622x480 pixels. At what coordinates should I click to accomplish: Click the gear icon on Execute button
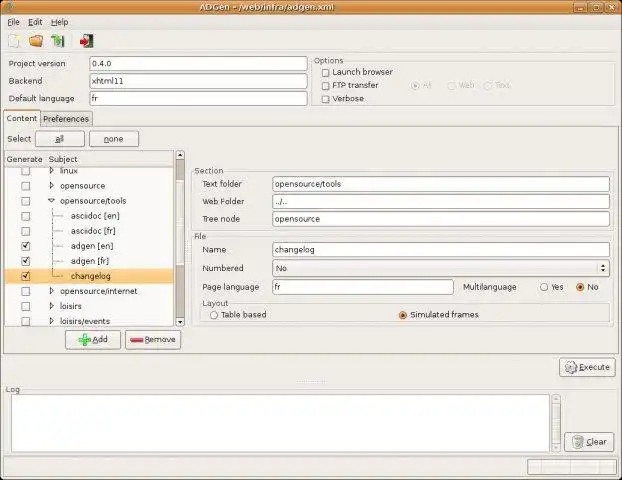click(571, 367)
